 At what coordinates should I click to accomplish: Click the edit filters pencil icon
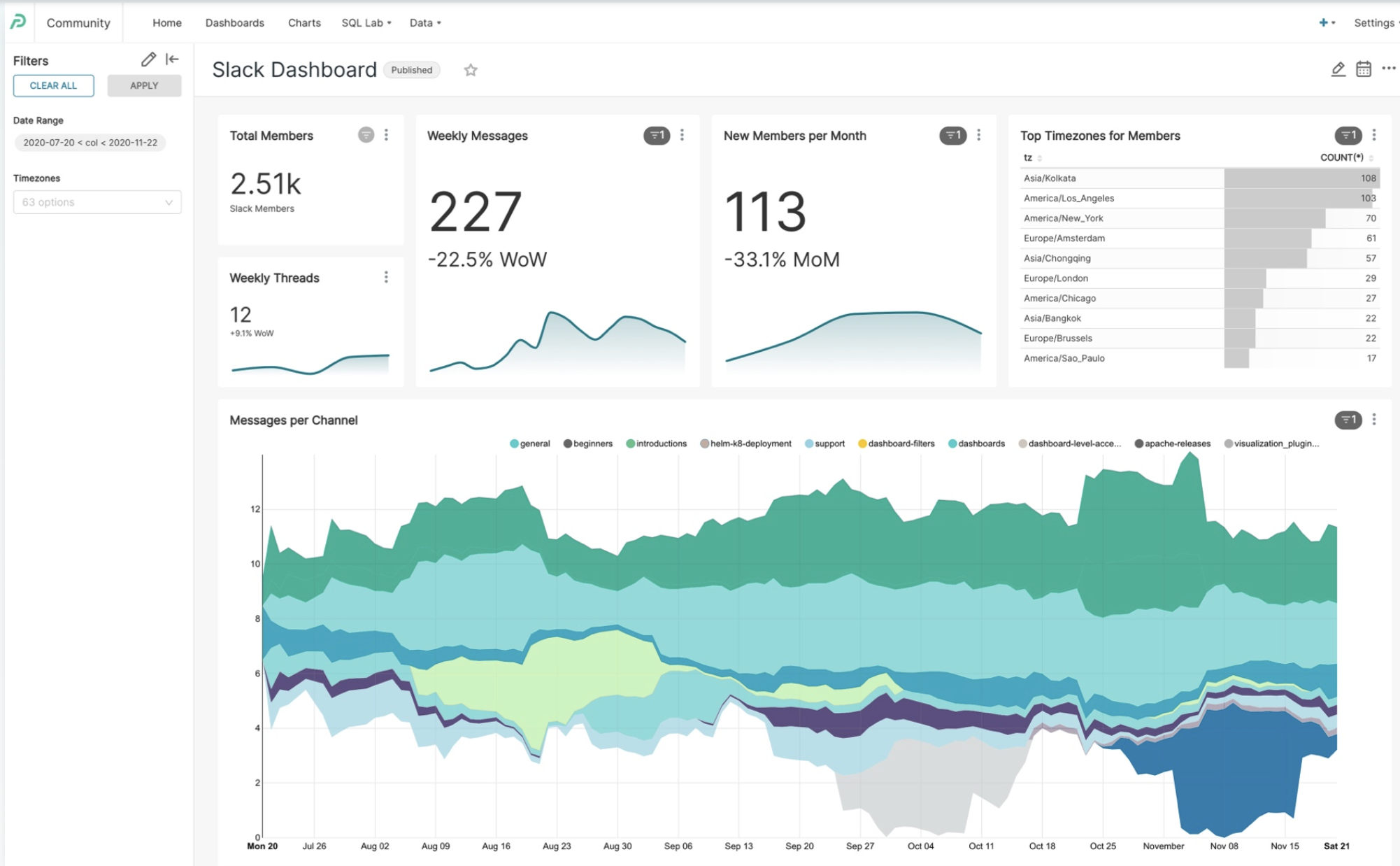click(148, 59)
